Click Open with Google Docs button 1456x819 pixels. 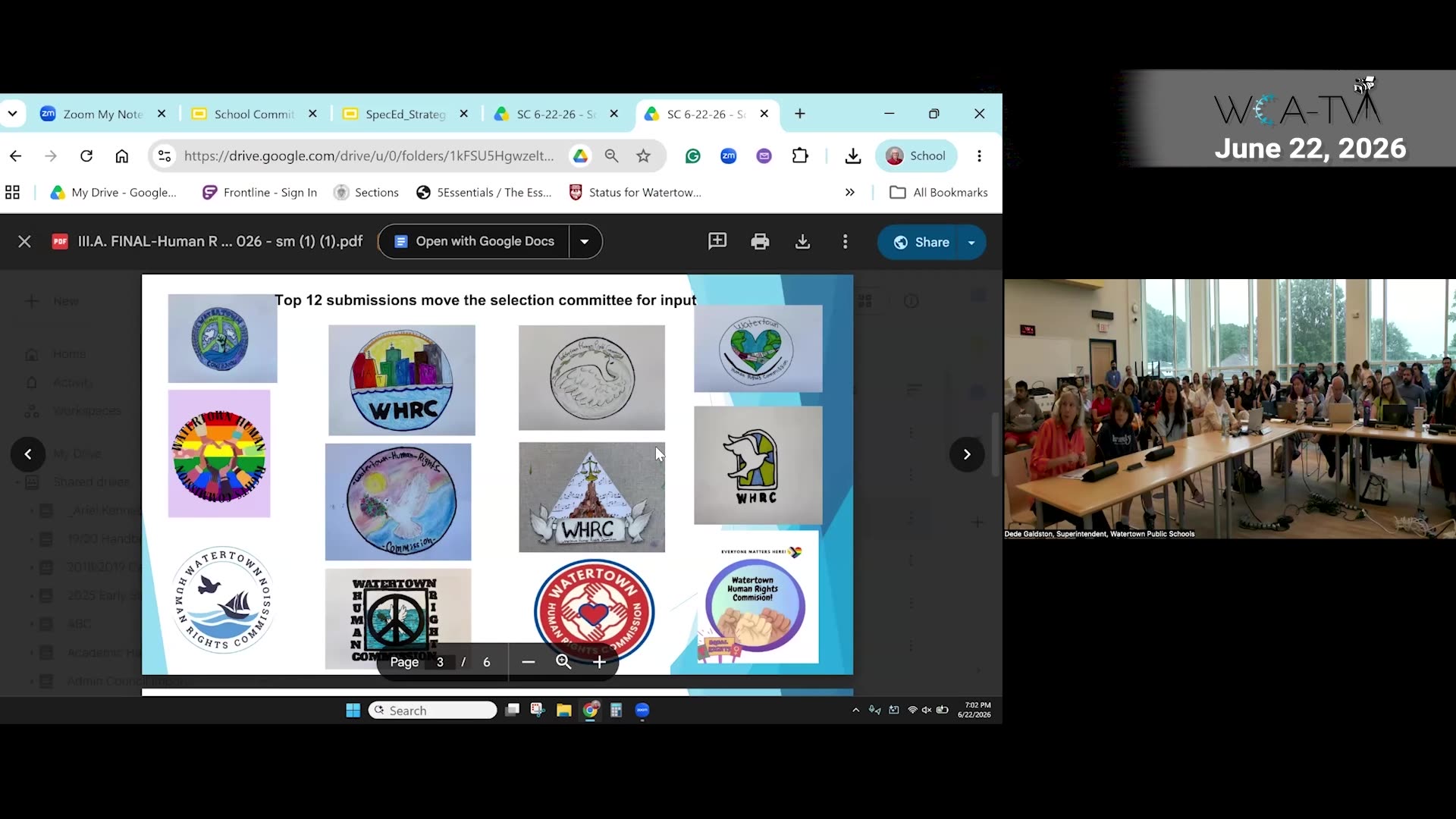[x=475, y=241]
